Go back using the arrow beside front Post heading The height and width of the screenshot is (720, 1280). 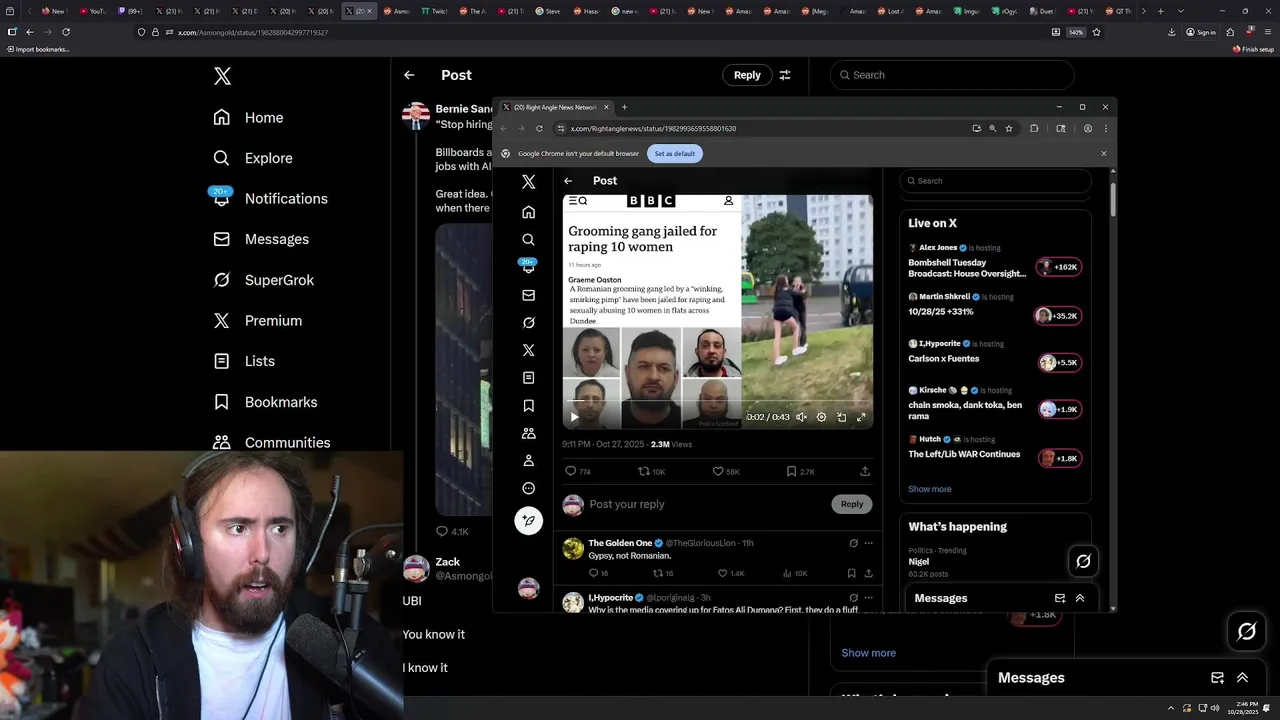(568, 181)
